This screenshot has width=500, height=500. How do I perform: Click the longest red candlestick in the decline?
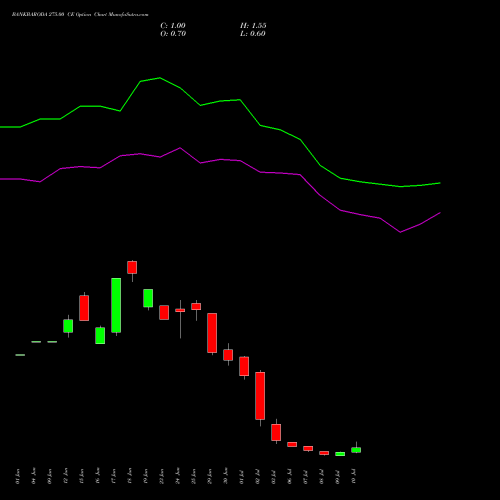point(260,396)
